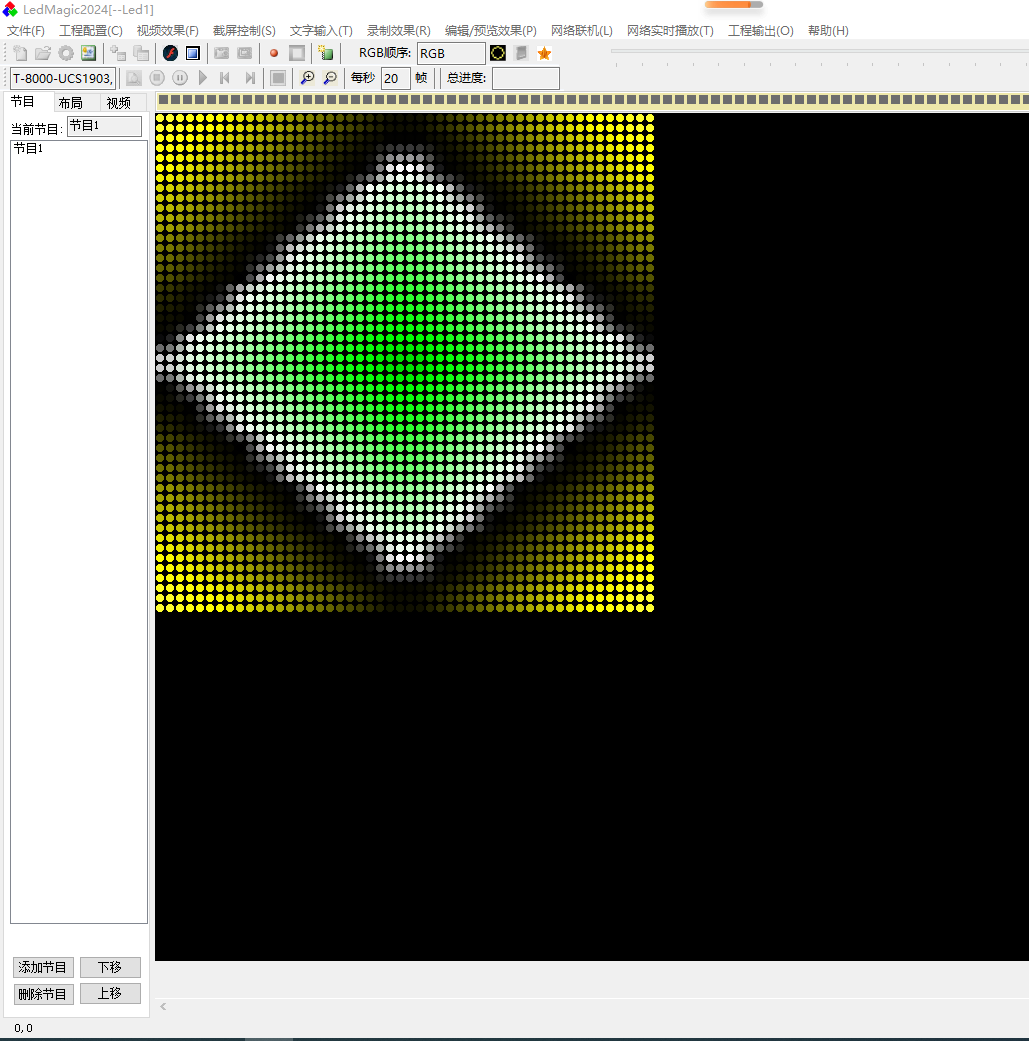Viewport: 1029px width, 1041px height.
Task: Click the zoom out magnifier icon
Action: 330,78
